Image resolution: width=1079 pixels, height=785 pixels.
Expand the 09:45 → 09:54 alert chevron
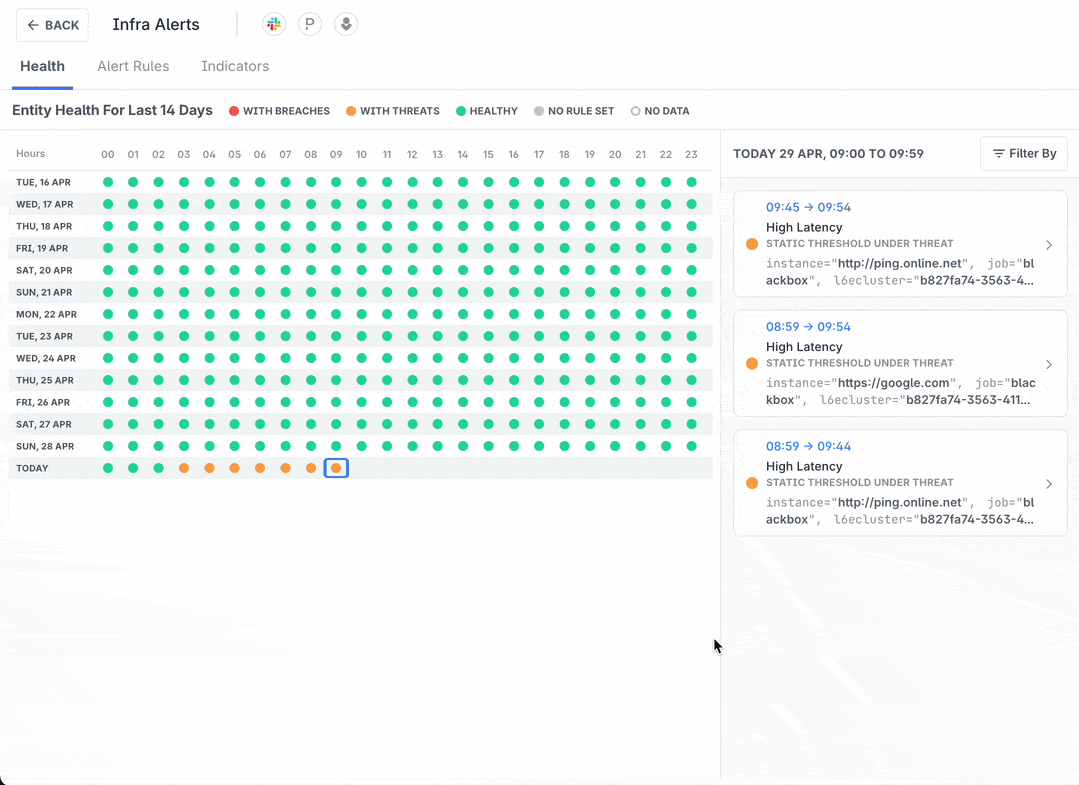pyautogui.click(x=1048, y=245)
